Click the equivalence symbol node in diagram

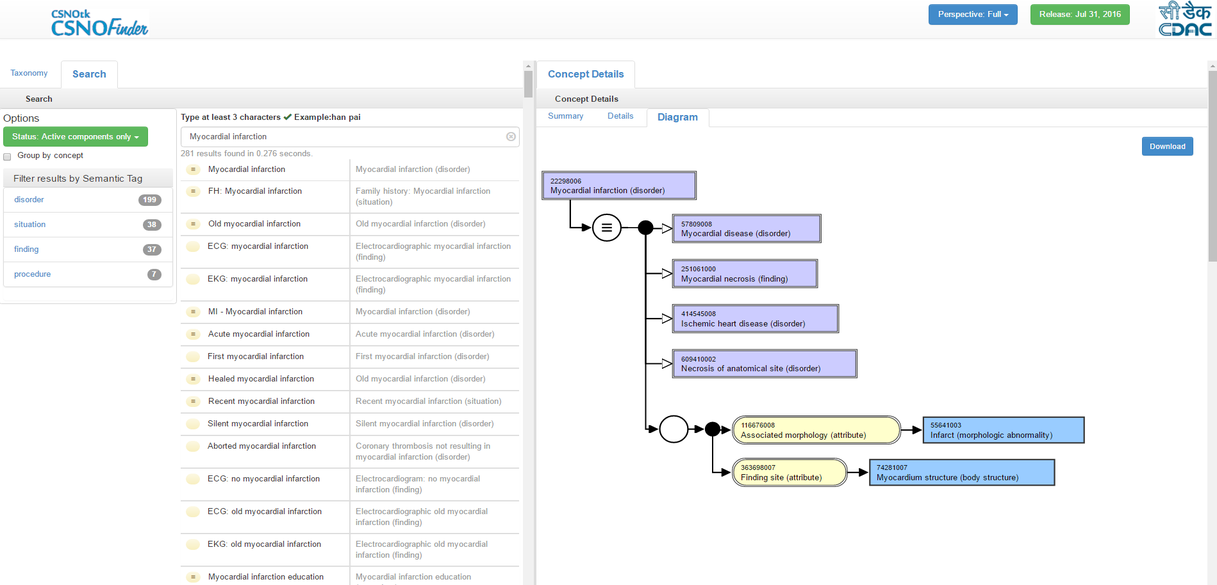pos(606,228)
